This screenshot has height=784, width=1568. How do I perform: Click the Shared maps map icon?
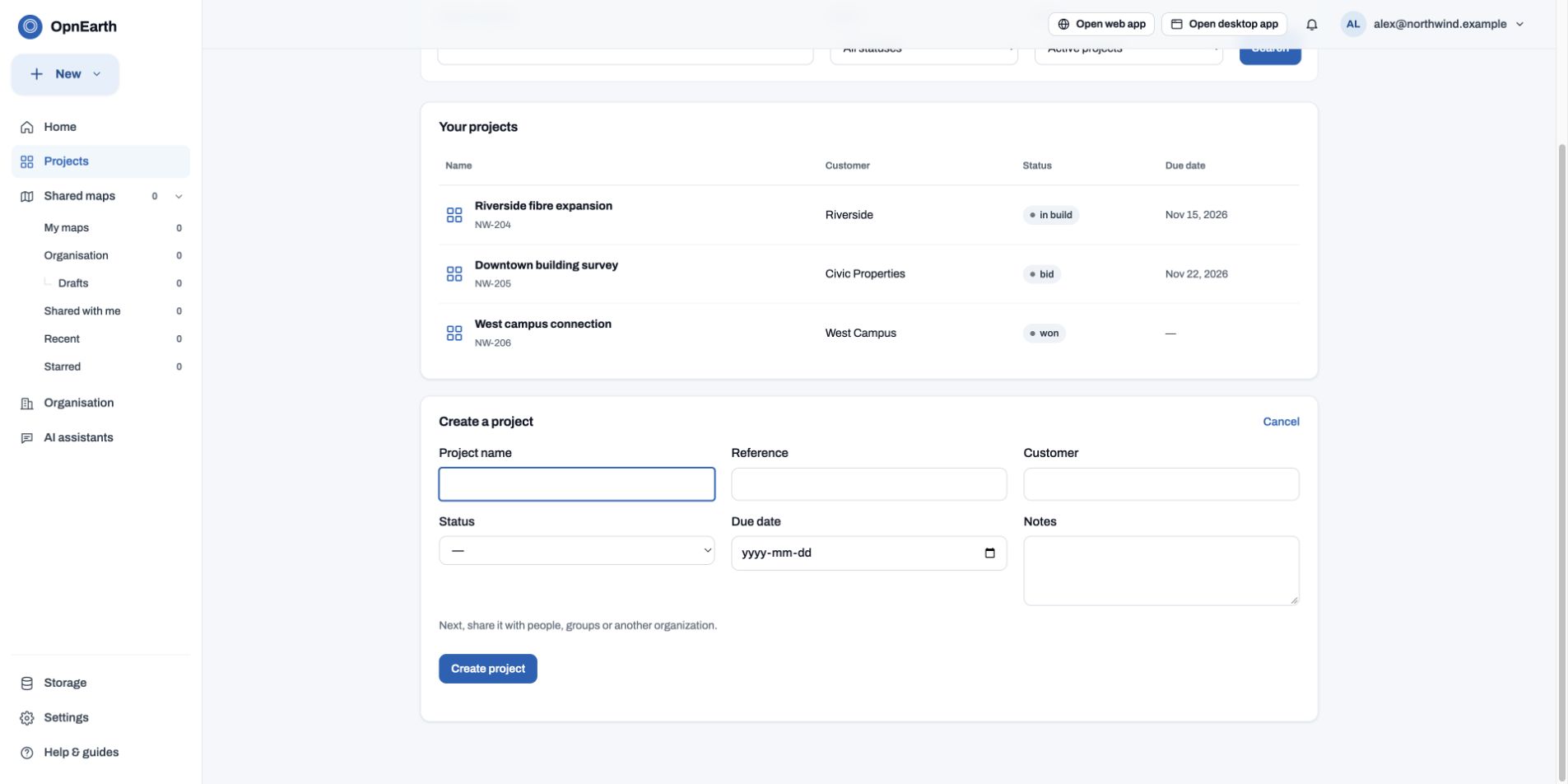27,196
